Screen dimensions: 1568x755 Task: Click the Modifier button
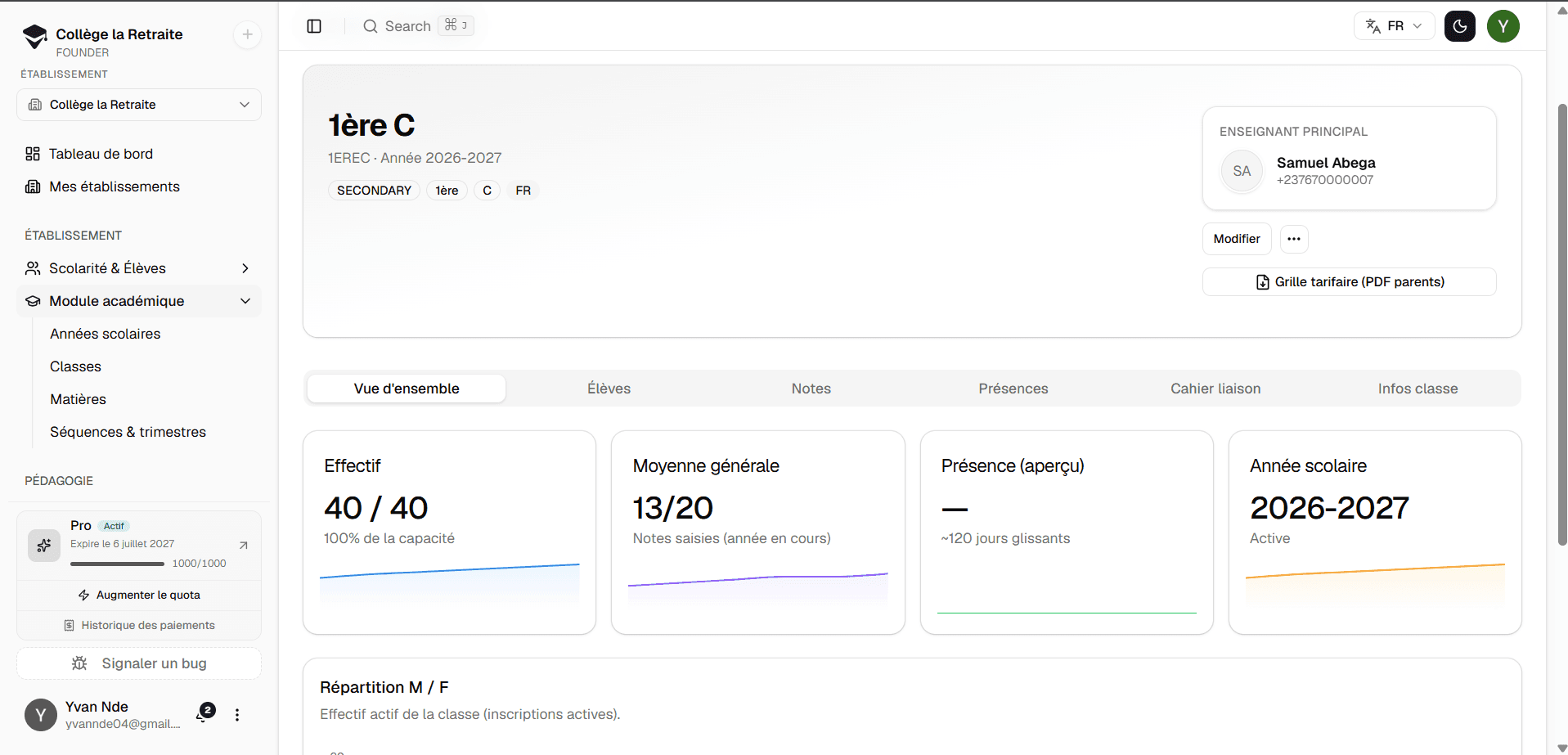tap(1237, 239)
